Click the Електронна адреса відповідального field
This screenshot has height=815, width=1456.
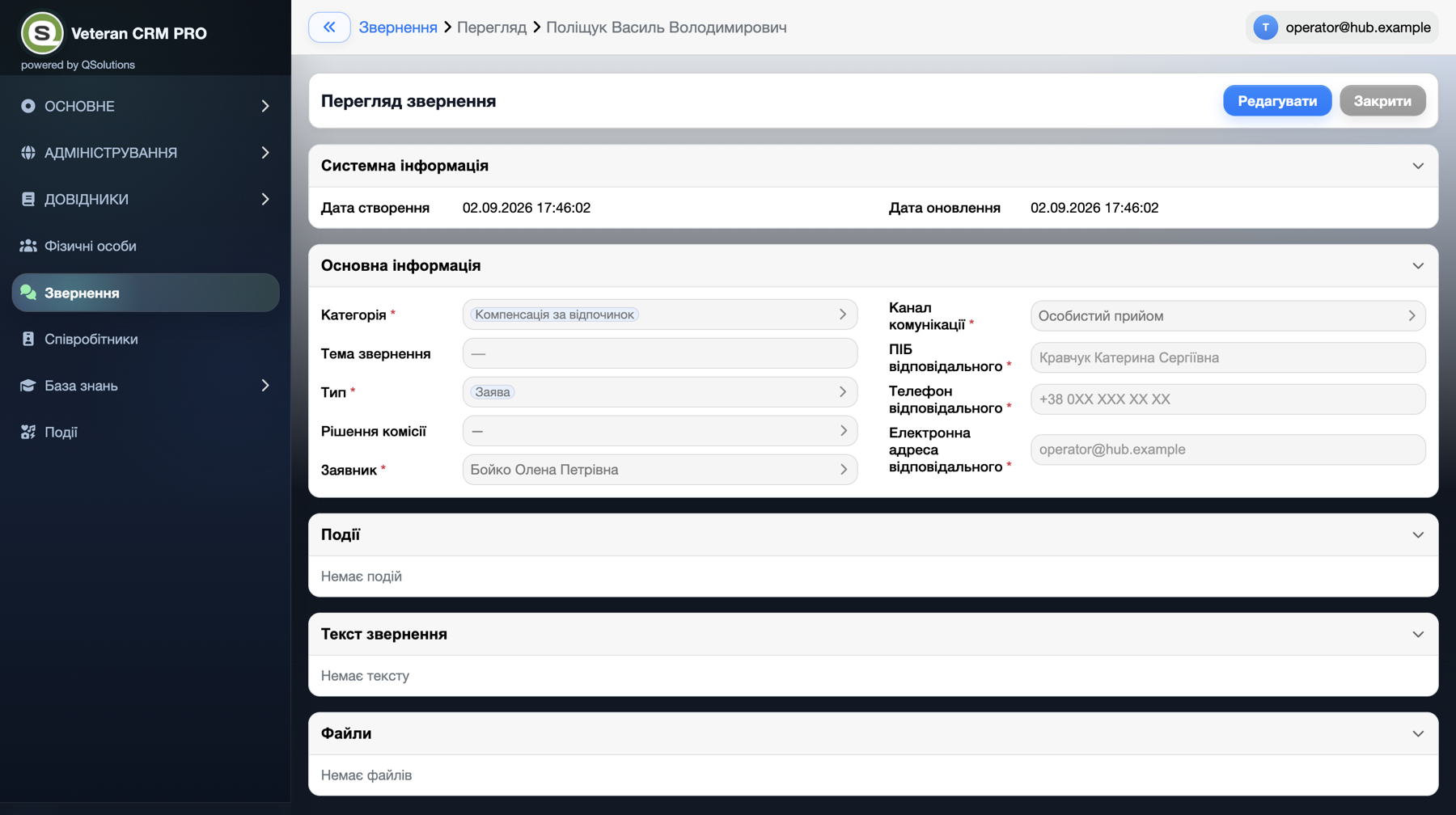1228,450
